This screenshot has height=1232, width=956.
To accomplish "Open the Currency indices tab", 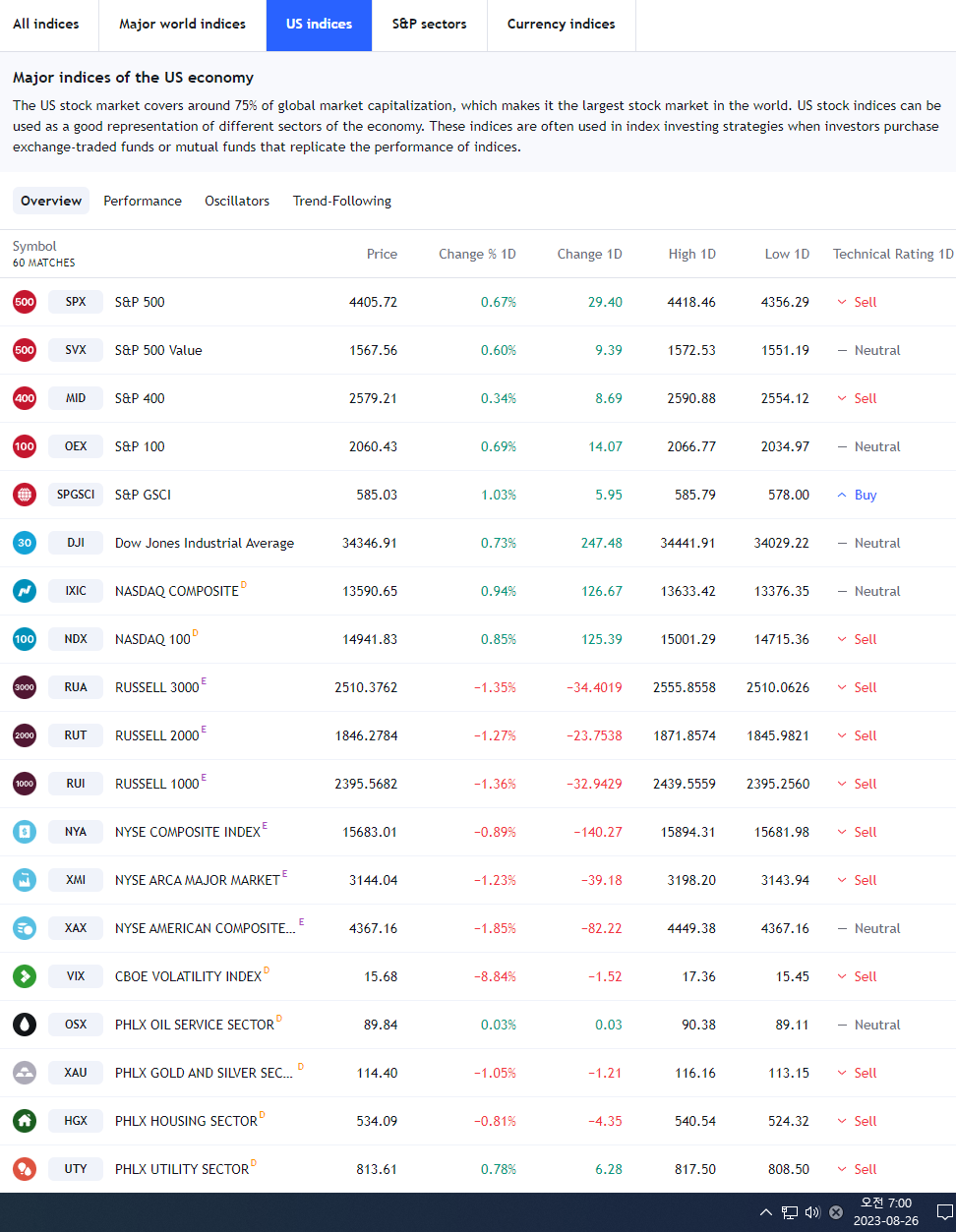I will (x=562, y=25).
